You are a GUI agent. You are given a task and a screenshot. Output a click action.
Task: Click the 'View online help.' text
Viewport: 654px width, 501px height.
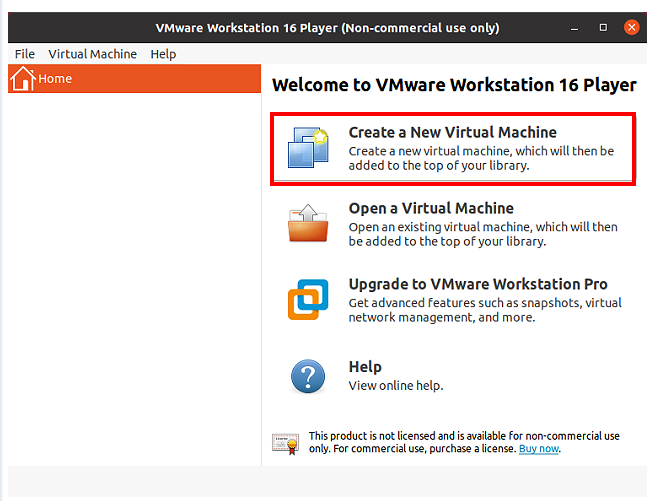396,385
